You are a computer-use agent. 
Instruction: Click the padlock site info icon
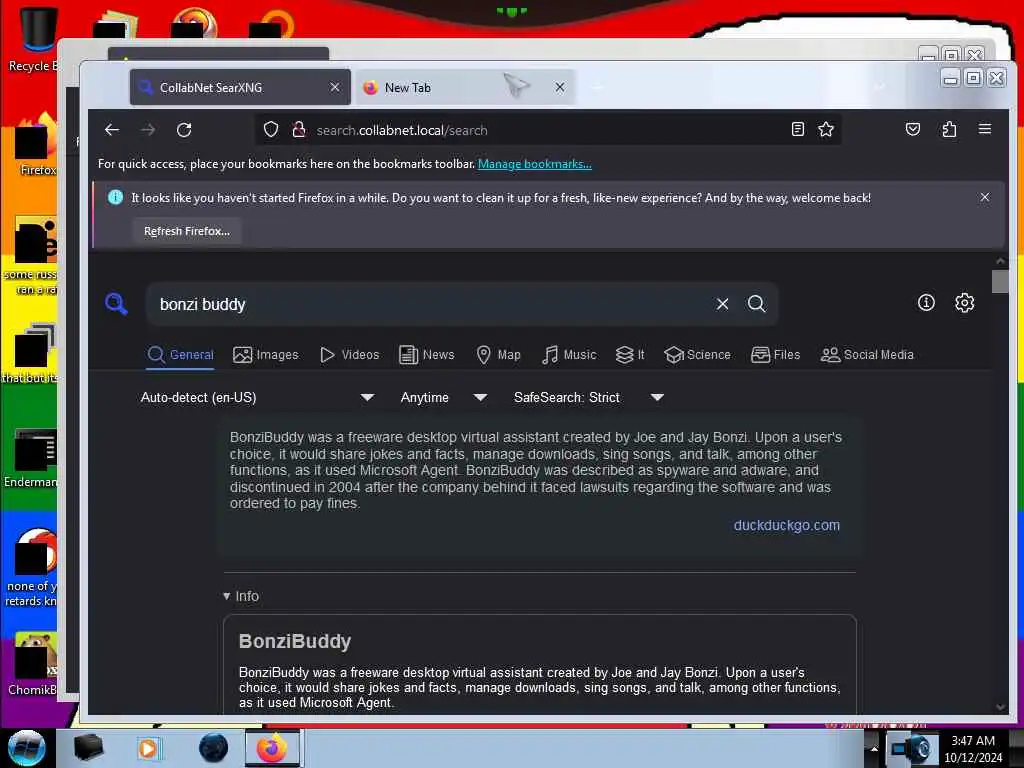298,129
